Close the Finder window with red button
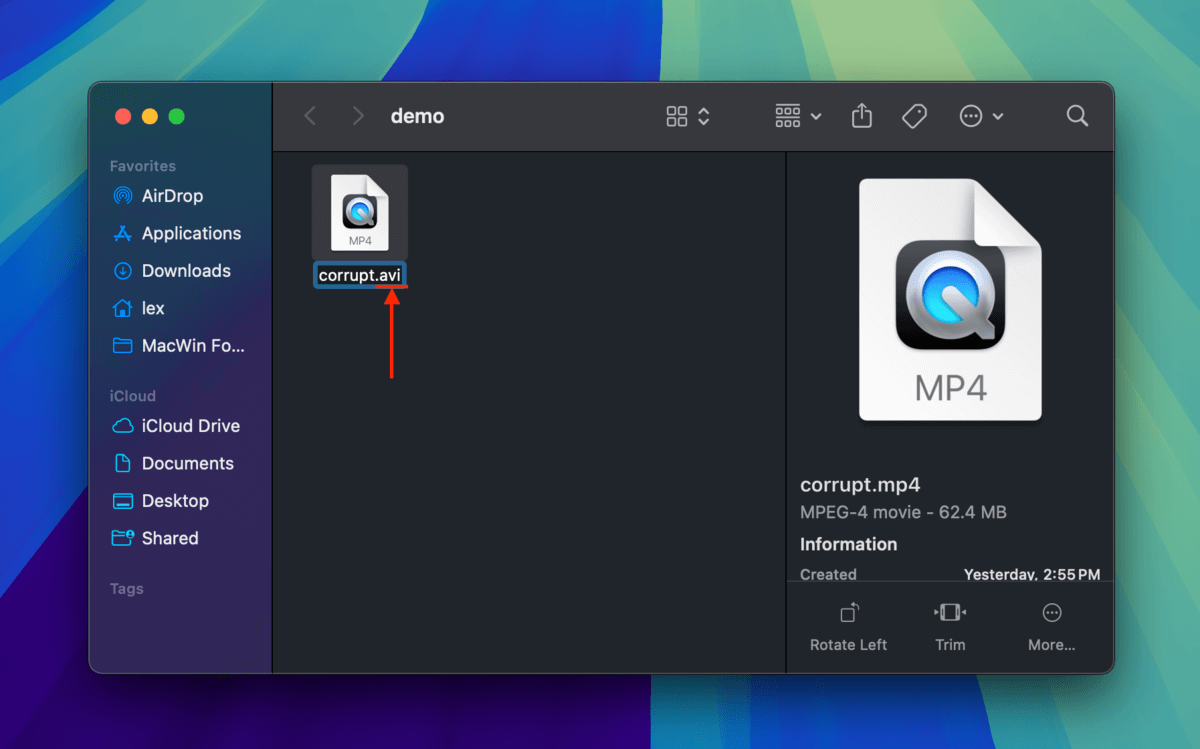This screenshot has height=749, width=1200. coord(123,116)
